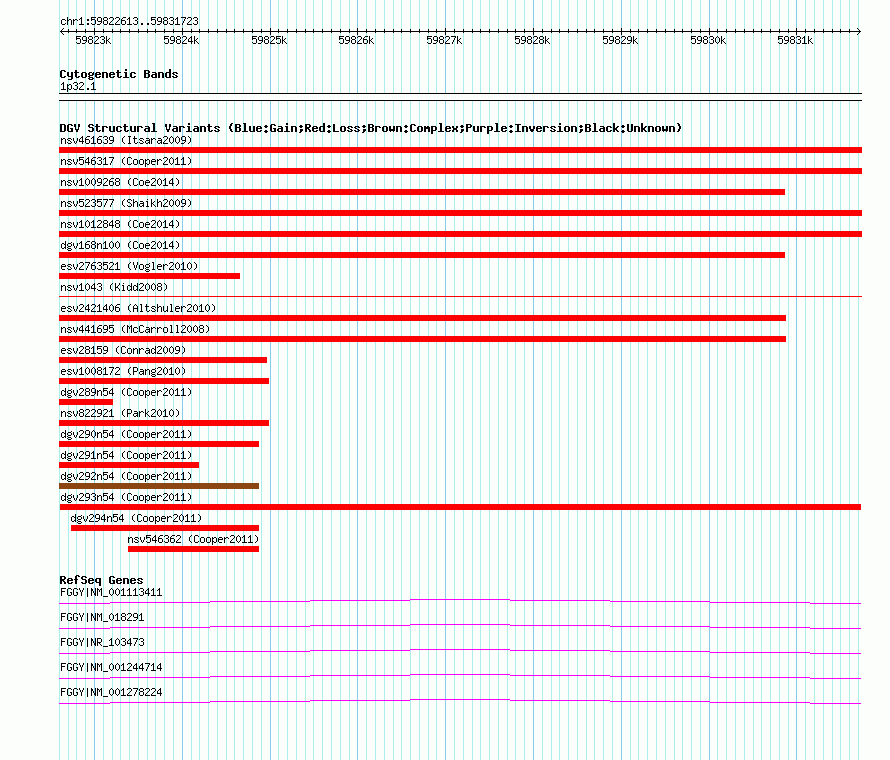The image size is (890, 760).
Task: Click the chr1:59822613..59831723 coordinate label
Action: [x=129, y=22]
